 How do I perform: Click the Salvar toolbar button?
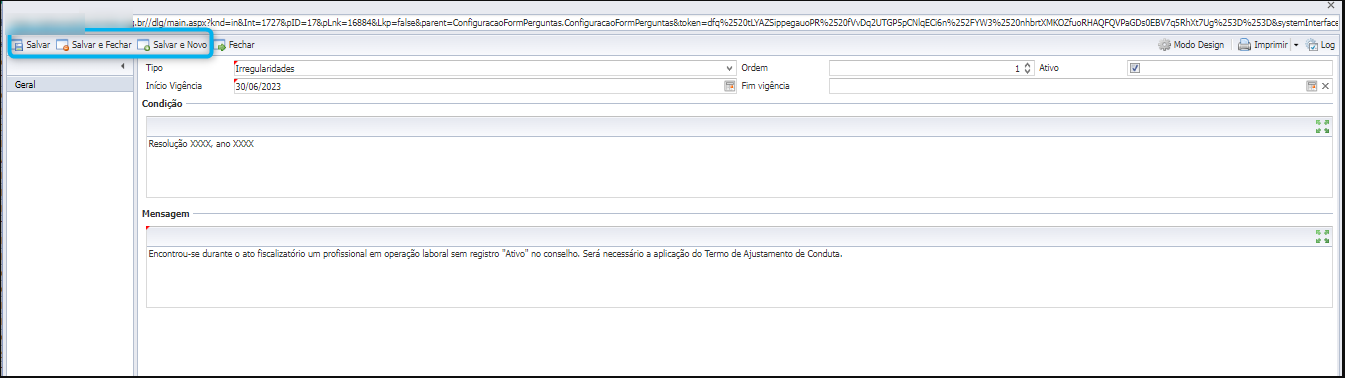point(31,45)
